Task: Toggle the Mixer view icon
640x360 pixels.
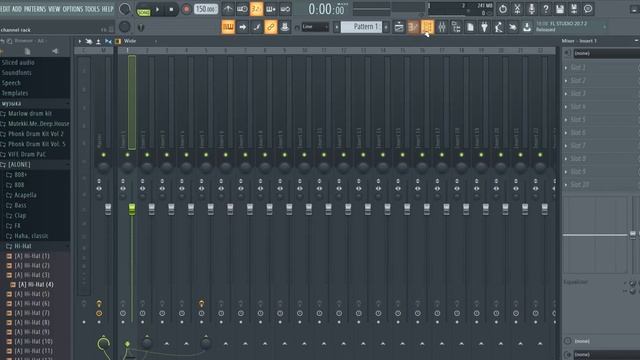Action: coord(442,27)
